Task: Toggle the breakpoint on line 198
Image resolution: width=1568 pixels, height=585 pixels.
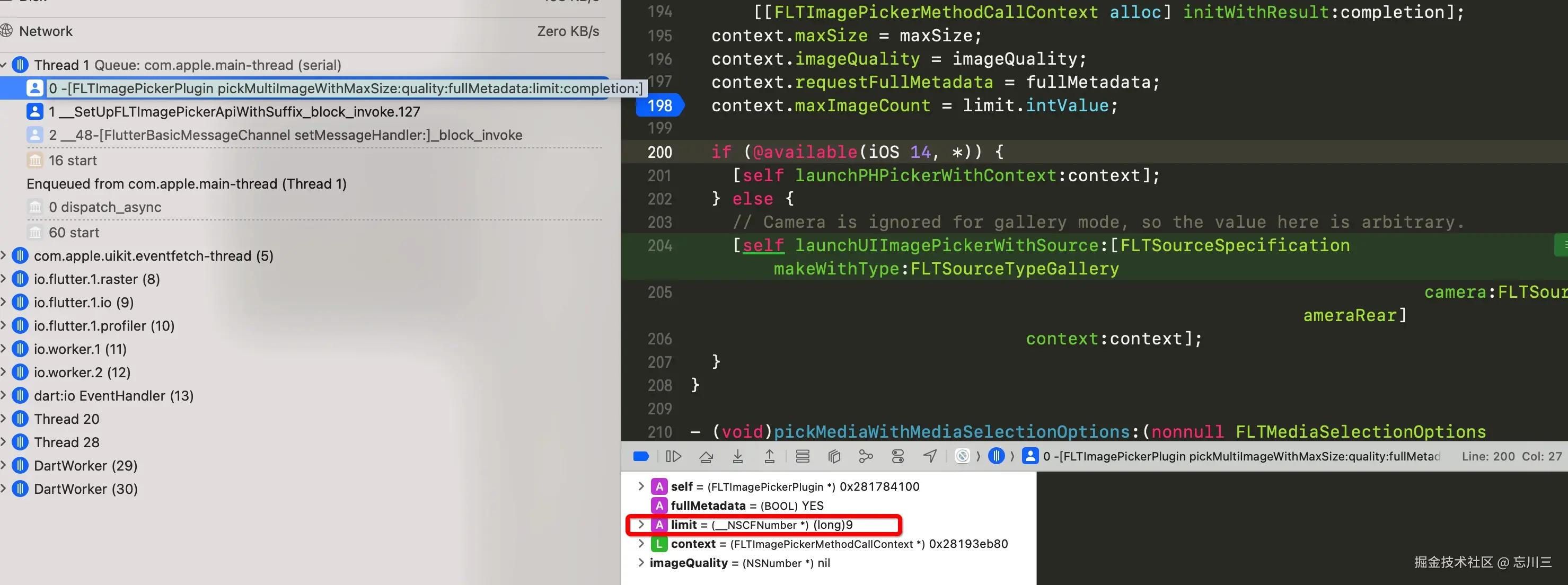Action: [x=660, y=105]
